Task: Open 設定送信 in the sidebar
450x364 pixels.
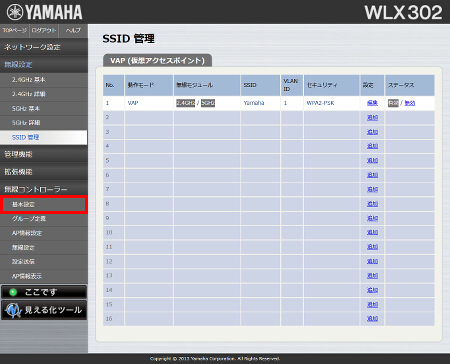Action: coord(44,262)
